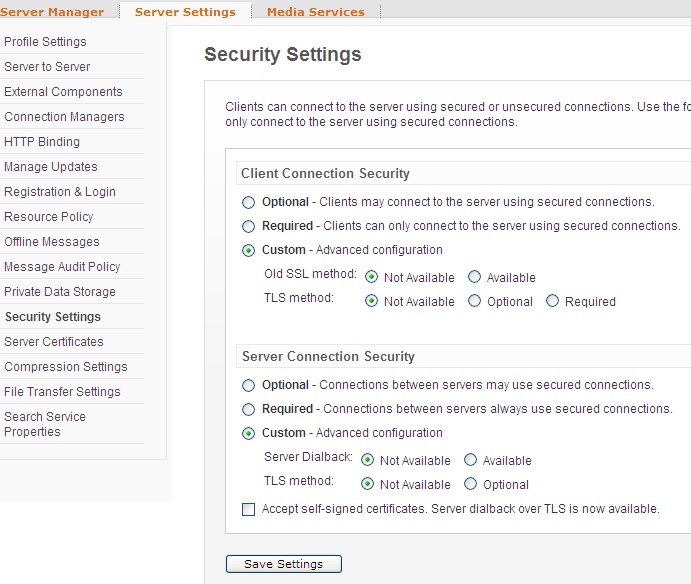Open Message Audit Policy page
Image resolution: width=691 pixels, height=584 pixels.
pos(62,267)
